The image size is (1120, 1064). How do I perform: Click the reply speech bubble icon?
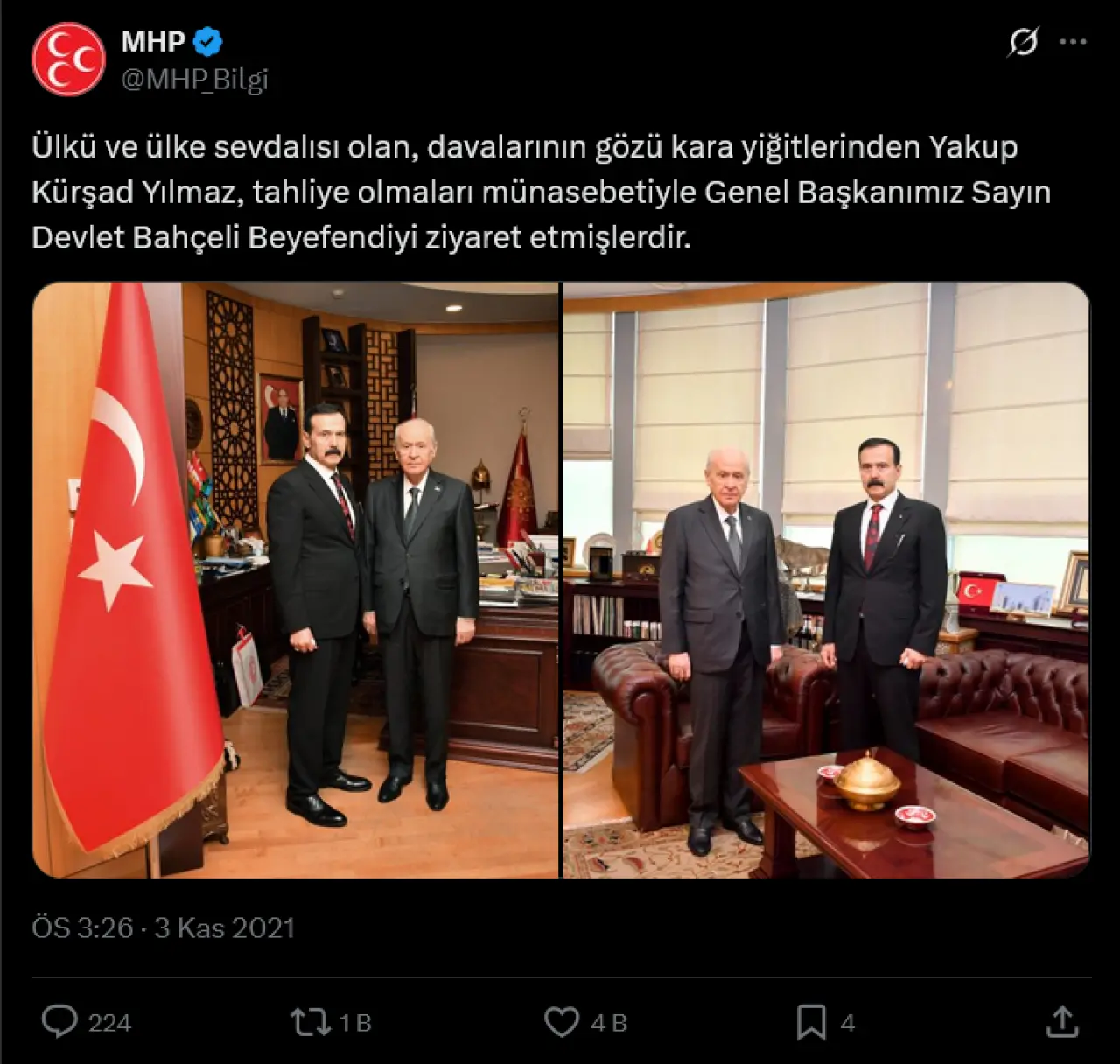pyautogui.click(x=59, y=1021)
